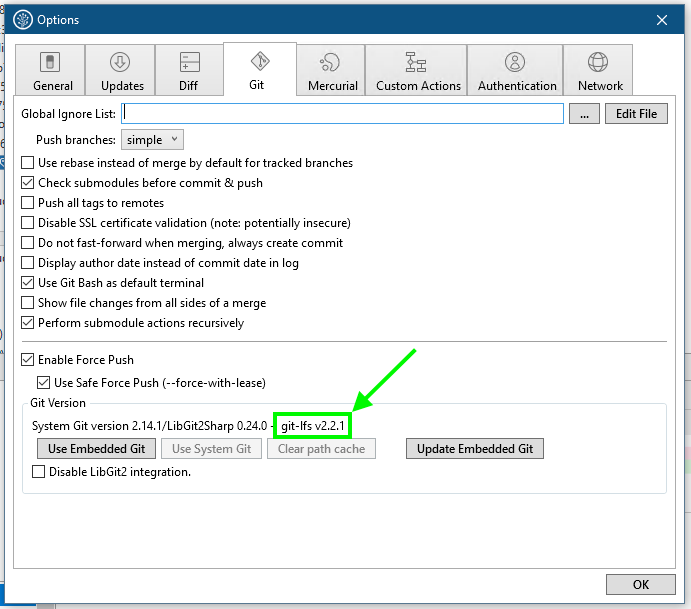Image resolution: width=691 pixels, height=609 pixels.
Task: Open the Custom Actions tab label
Action: coord(418,85)
